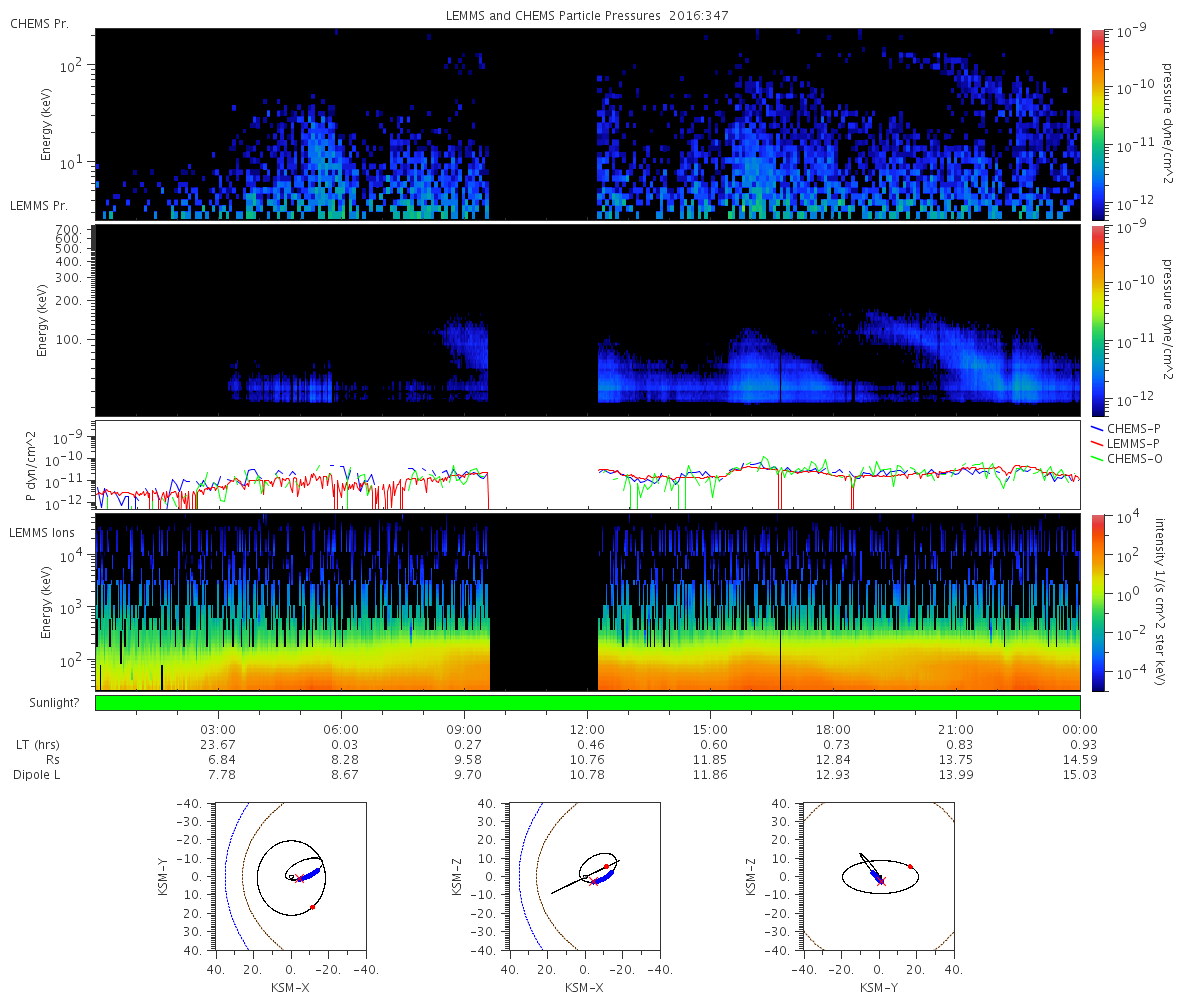
Task: Click the 09:00 time axis tick label
Action: pos(464,728)
